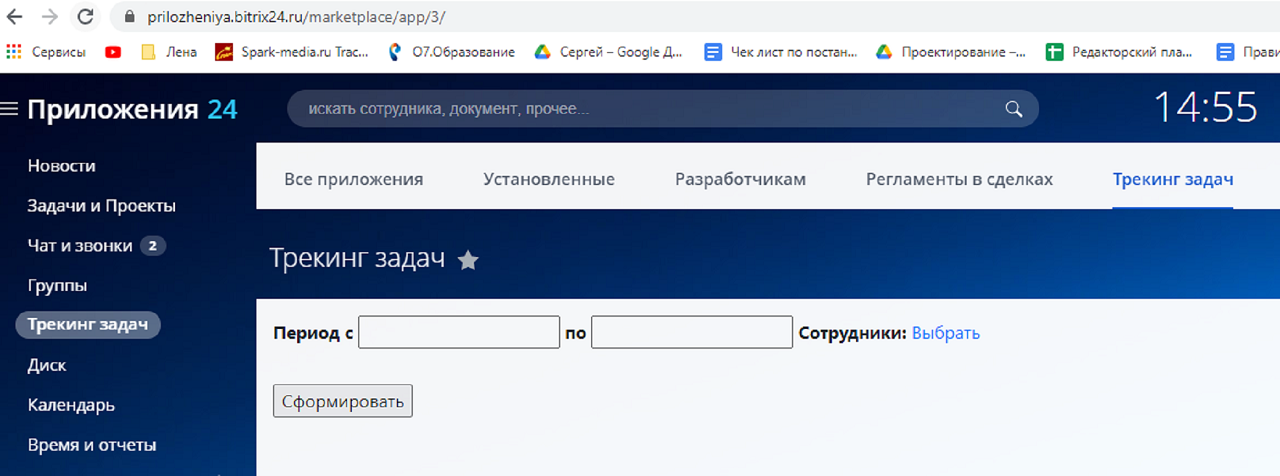Click the 2 counter badge on Чат и звонки
This screenshot has height=476, width=1280.
(153, 246)
